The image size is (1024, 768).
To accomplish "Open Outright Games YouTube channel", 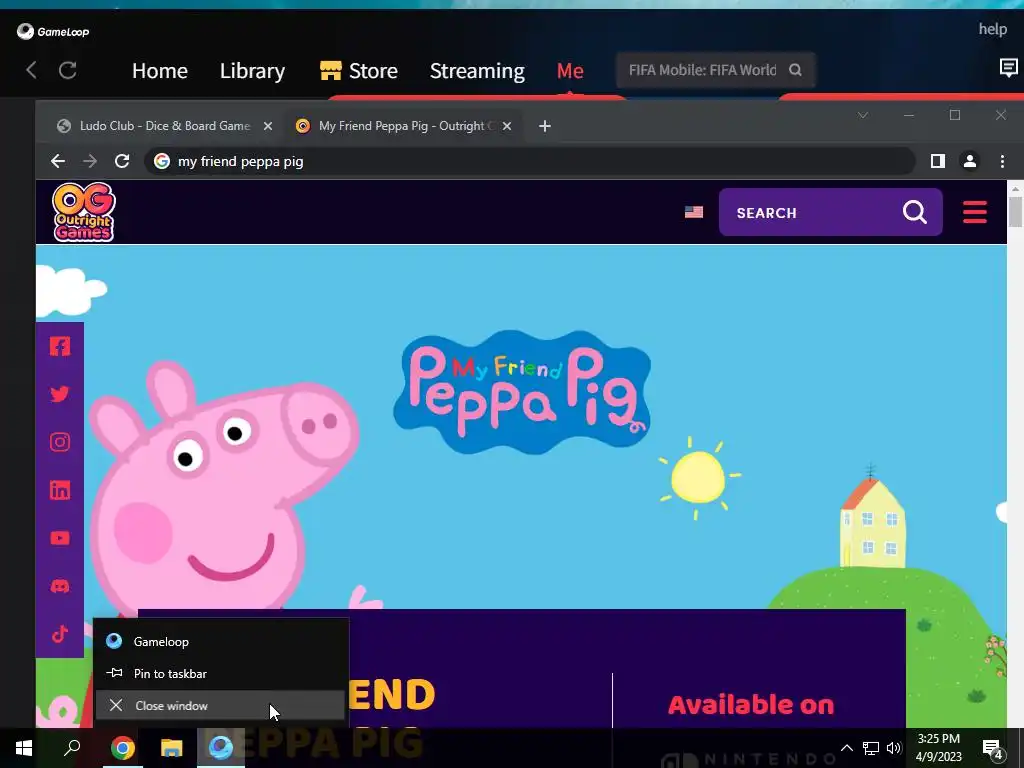I will (60, 538).
